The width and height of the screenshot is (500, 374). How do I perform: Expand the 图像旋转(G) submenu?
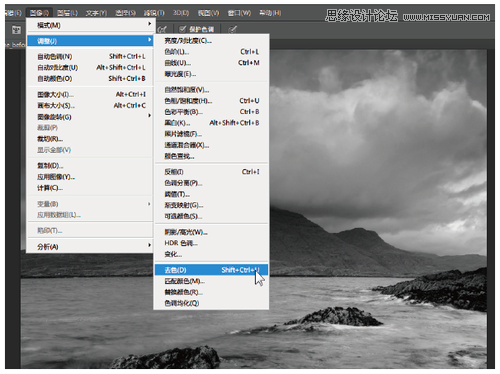(90, 117)
